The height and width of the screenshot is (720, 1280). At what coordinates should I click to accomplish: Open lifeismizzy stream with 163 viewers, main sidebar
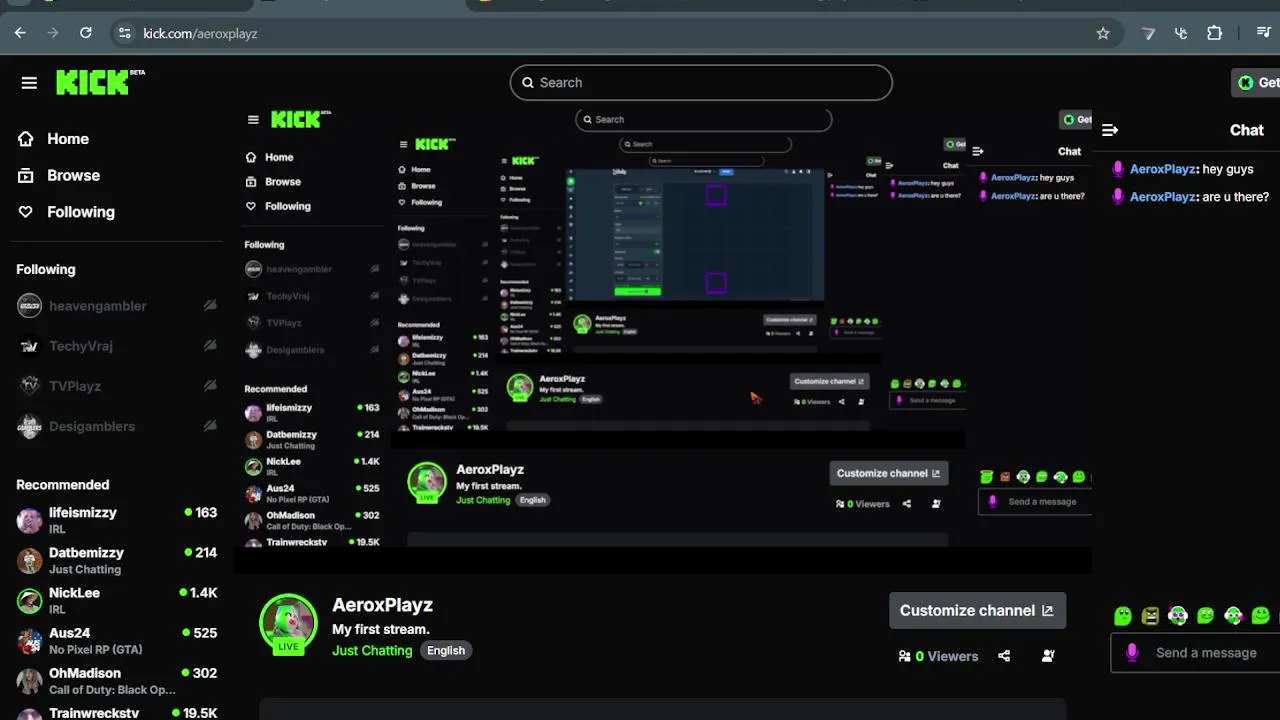(x=117, y=520)
